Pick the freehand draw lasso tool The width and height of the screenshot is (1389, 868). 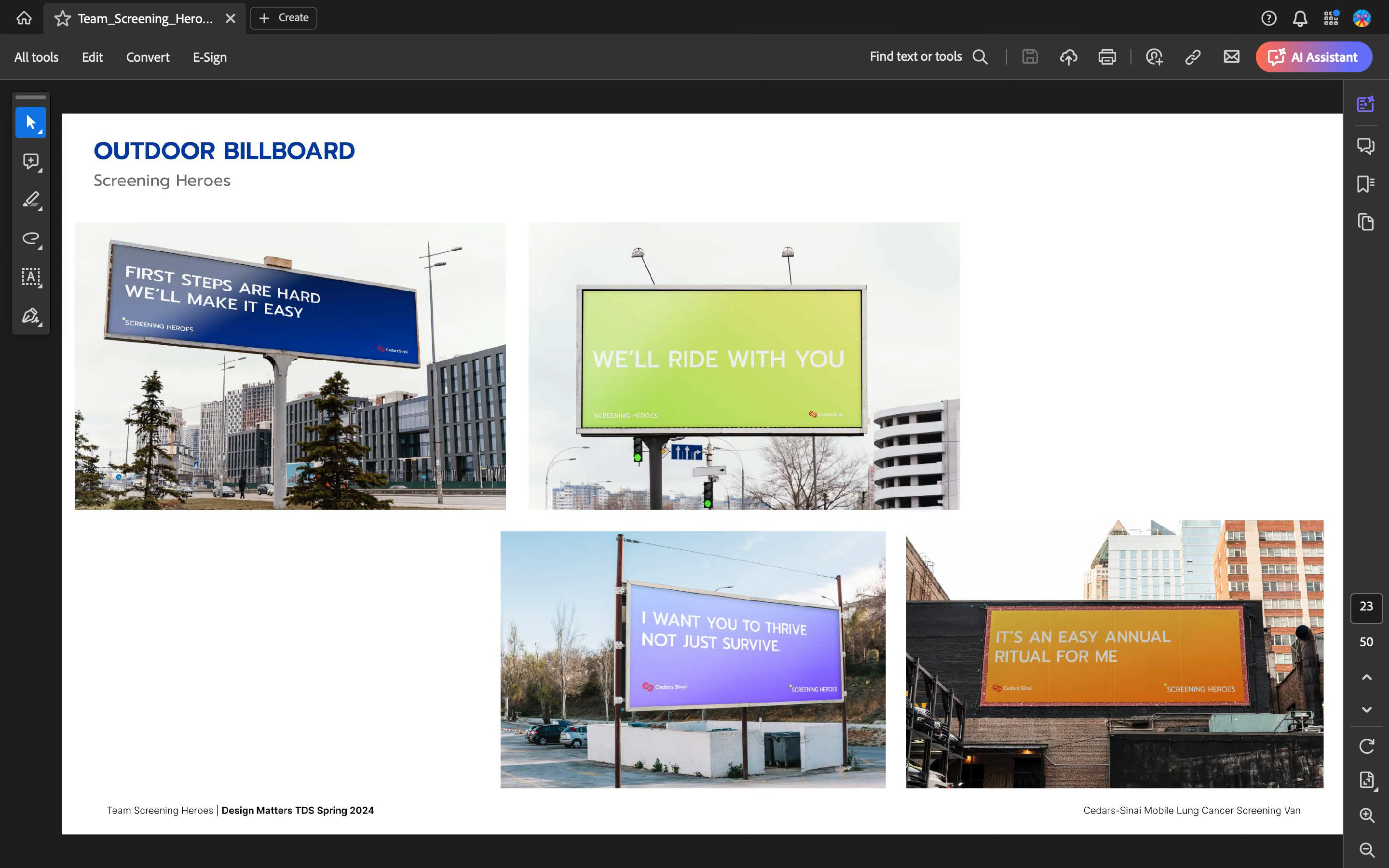pos(30,238)
